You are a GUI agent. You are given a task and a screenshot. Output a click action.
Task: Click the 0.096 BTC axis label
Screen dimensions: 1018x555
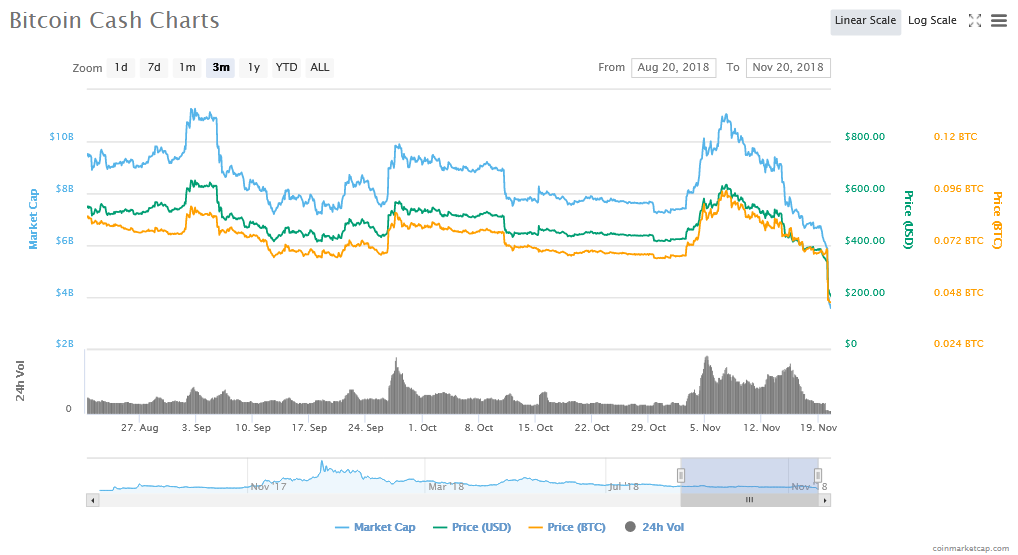(958, 189)
